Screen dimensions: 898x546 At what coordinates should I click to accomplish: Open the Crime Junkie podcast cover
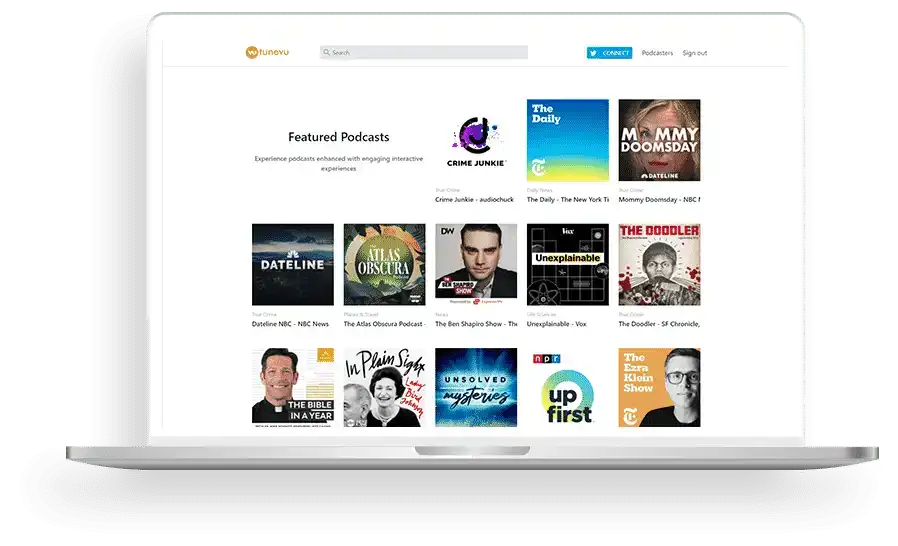click(476, 140)
